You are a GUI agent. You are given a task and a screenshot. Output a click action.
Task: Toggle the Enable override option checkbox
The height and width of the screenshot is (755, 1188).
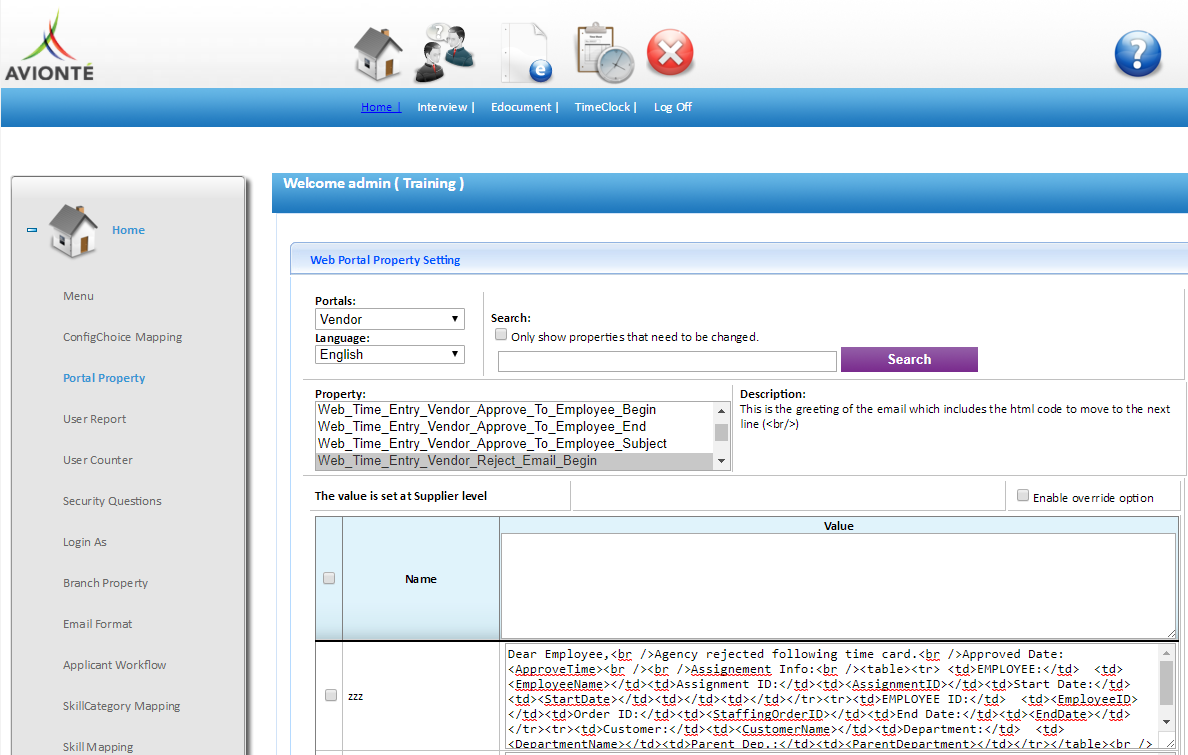tap(1023, 495)
